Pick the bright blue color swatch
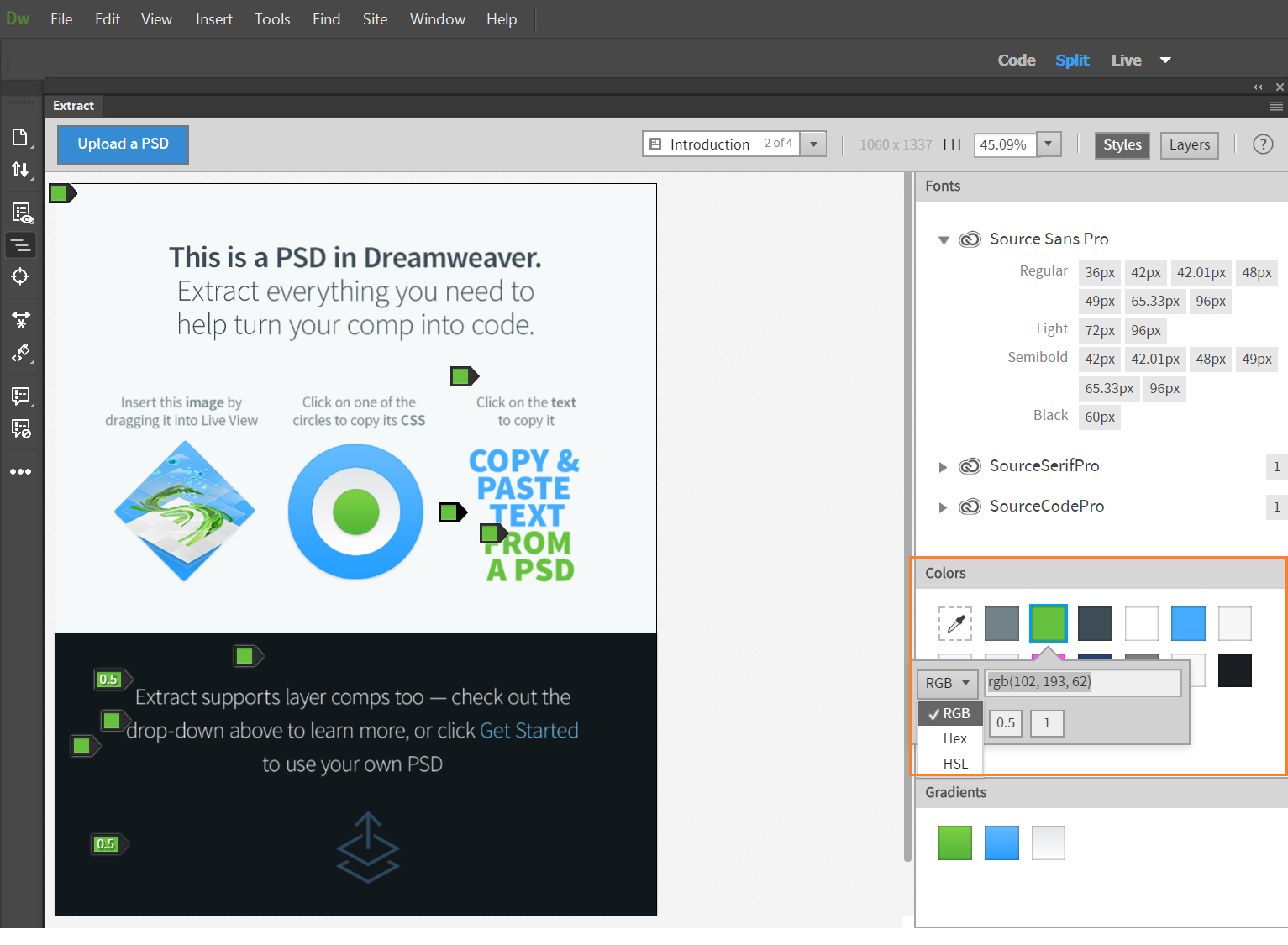1288x945 pixels. click(1188, 623)
